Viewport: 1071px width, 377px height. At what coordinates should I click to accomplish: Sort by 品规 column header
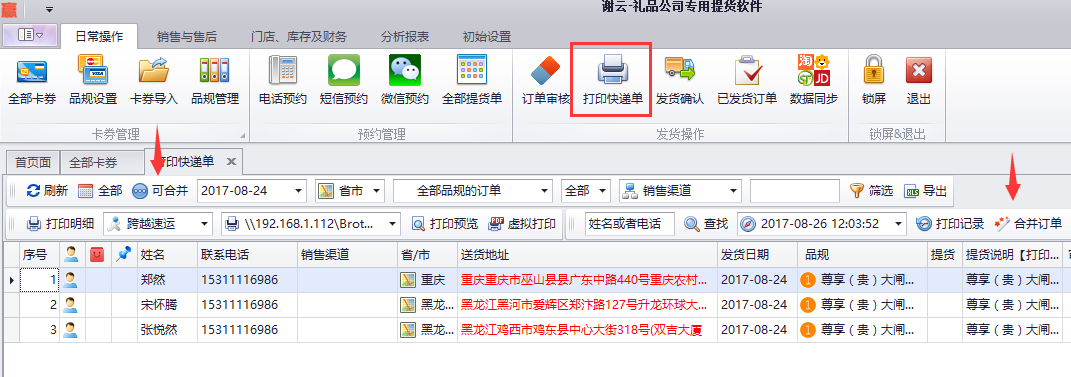(x=862, y=255)
